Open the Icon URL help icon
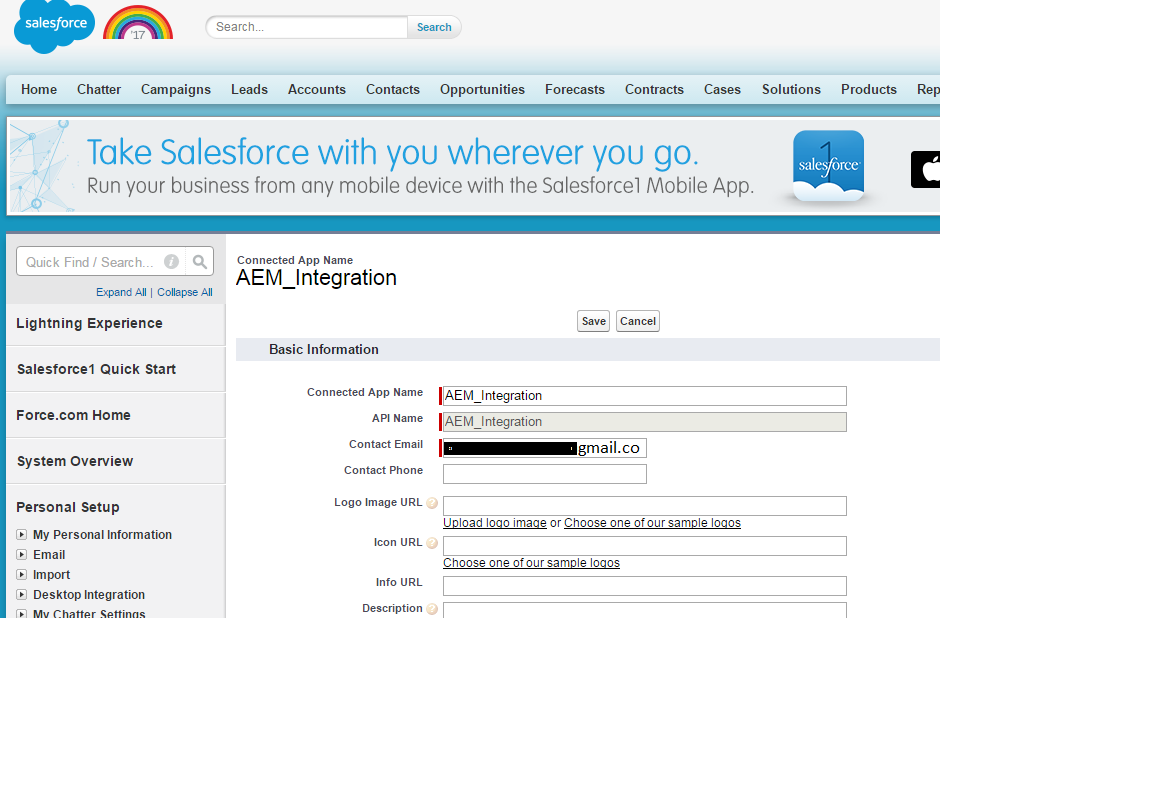The image size is (1169, 808). pos(432,543)
